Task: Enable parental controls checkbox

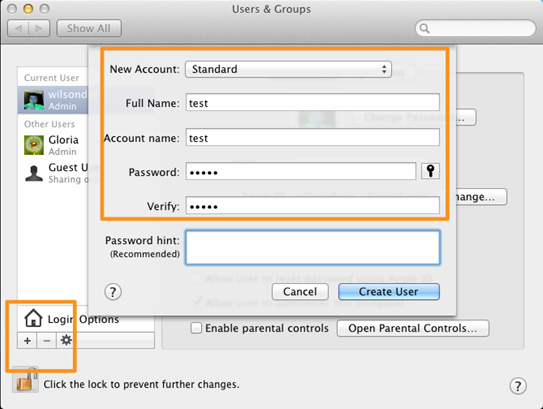Action: point(196,328)
